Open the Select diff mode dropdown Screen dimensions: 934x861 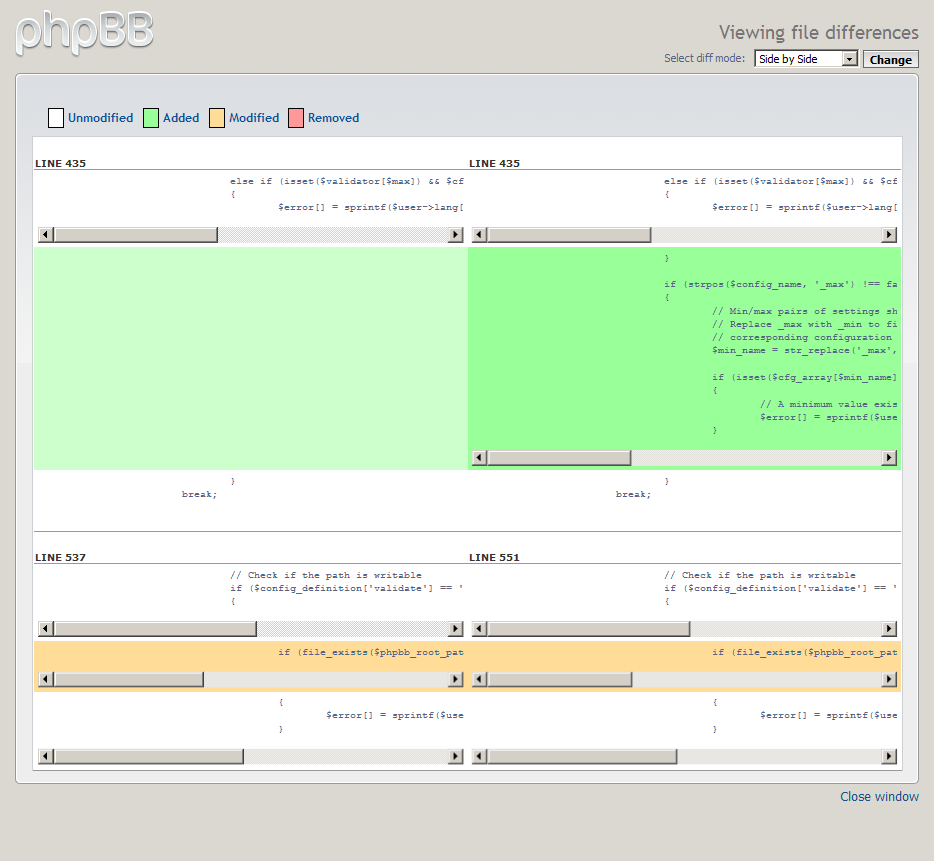[806, 59]
